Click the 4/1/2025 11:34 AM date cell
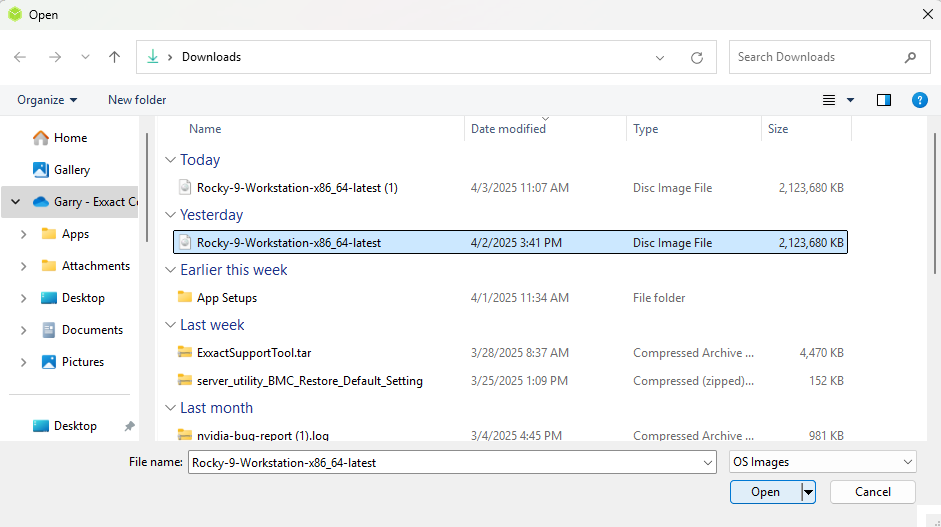 [x=520, y=298]
